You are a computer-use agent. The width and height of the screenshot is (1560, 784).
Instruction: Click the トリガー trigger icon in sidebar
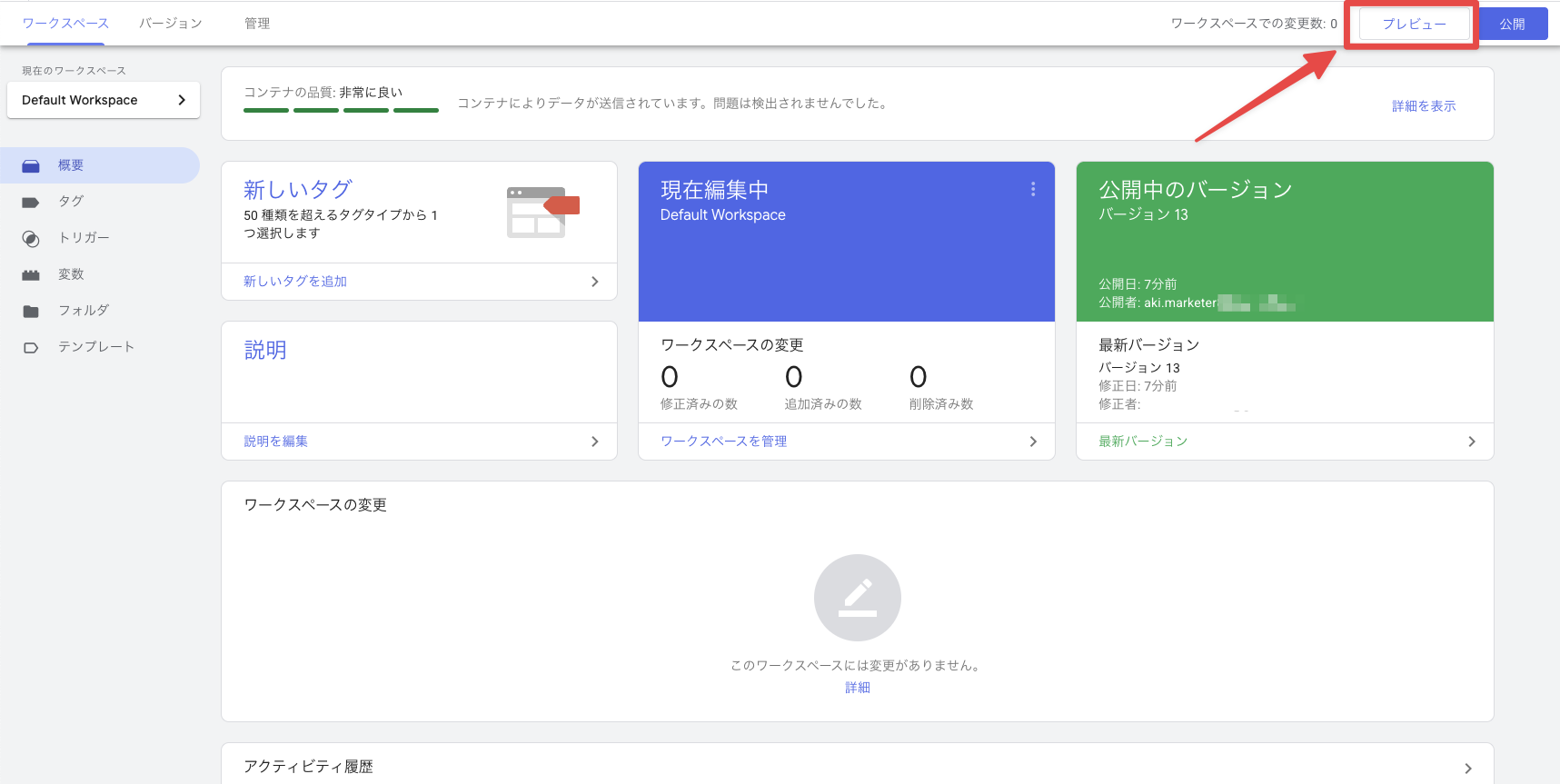pos(31,239)
